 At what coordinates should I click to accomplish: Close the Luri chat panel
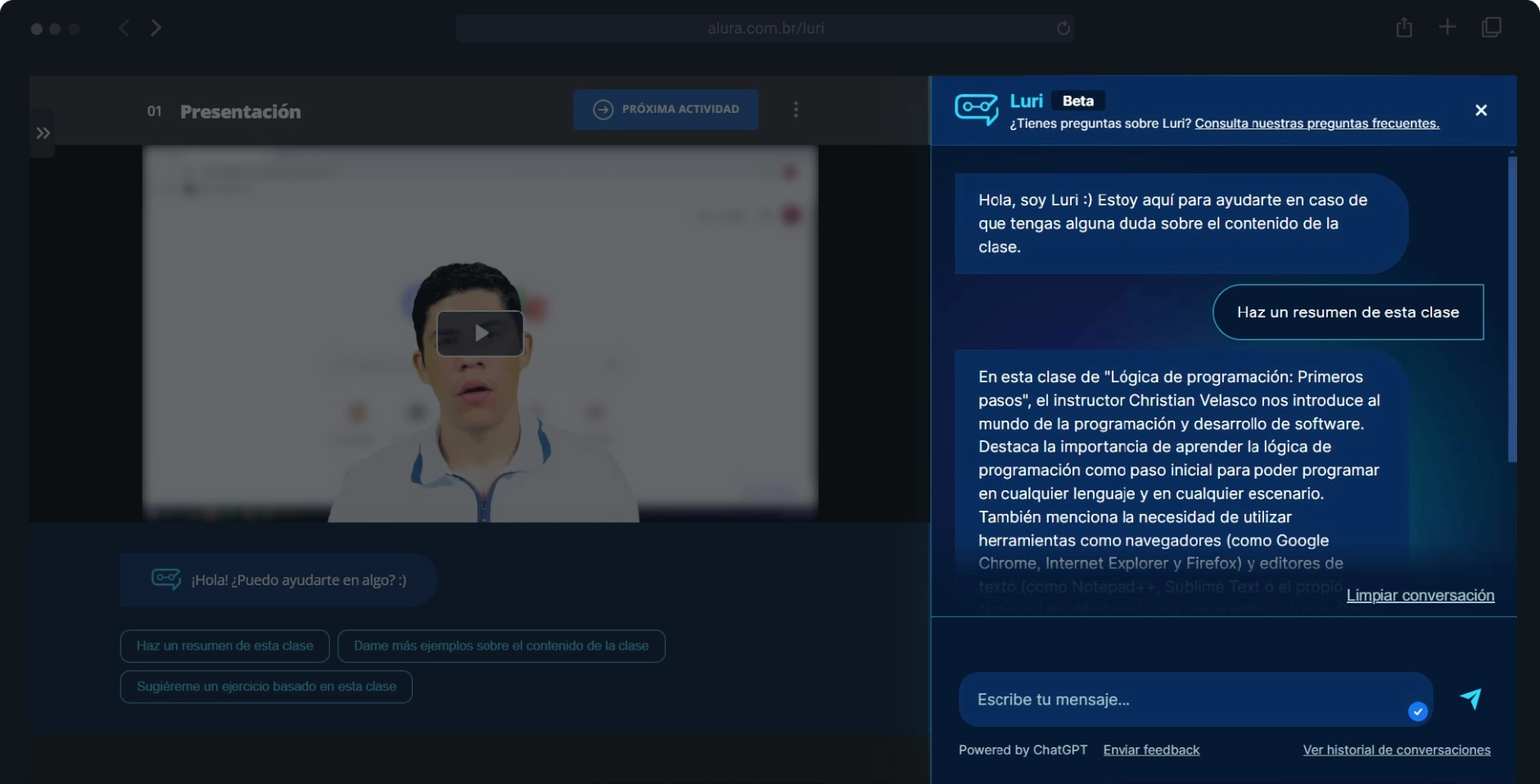[1481, 110]
